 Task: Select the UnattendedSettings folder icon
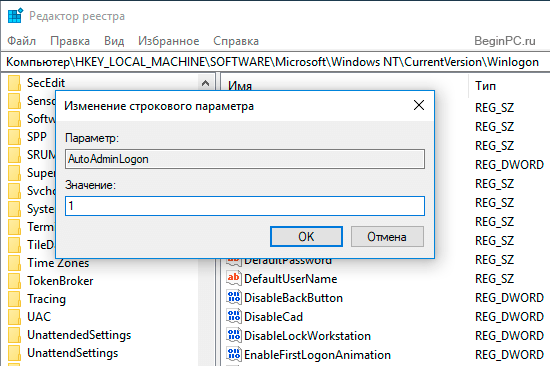pos(14,335)
